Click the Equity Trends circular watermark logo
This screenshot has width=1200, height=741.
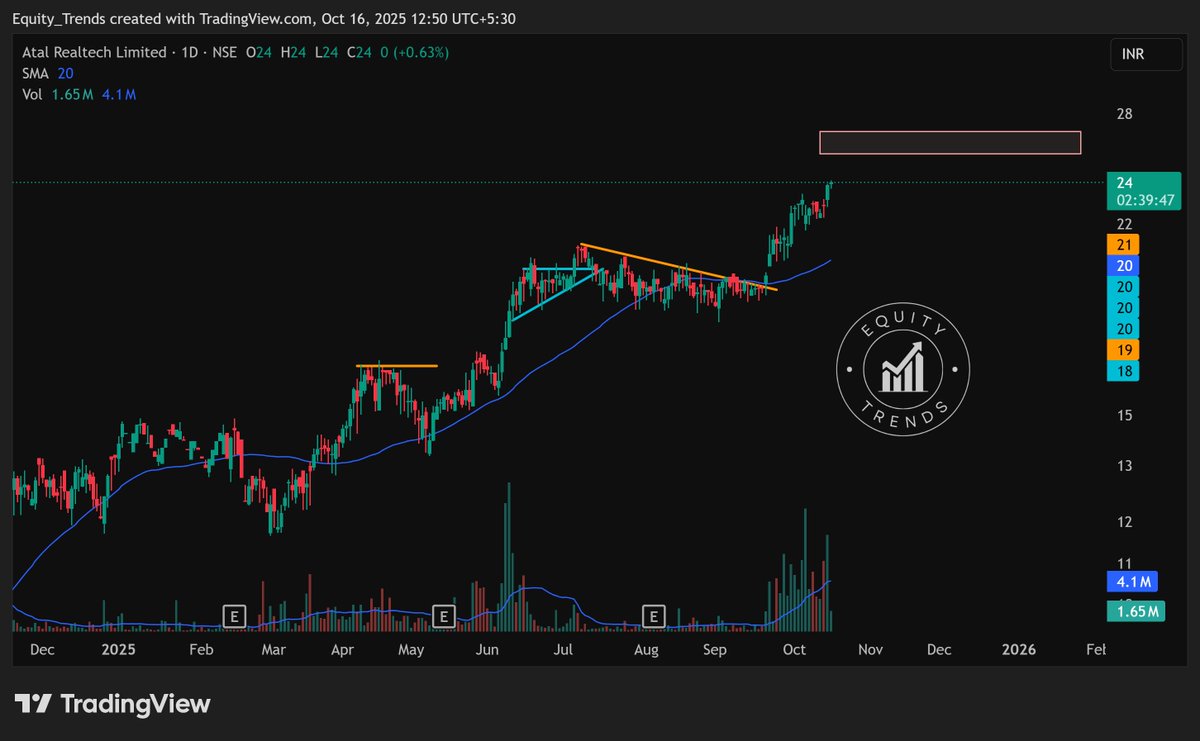pyautogui.click(x=902, y=369)
